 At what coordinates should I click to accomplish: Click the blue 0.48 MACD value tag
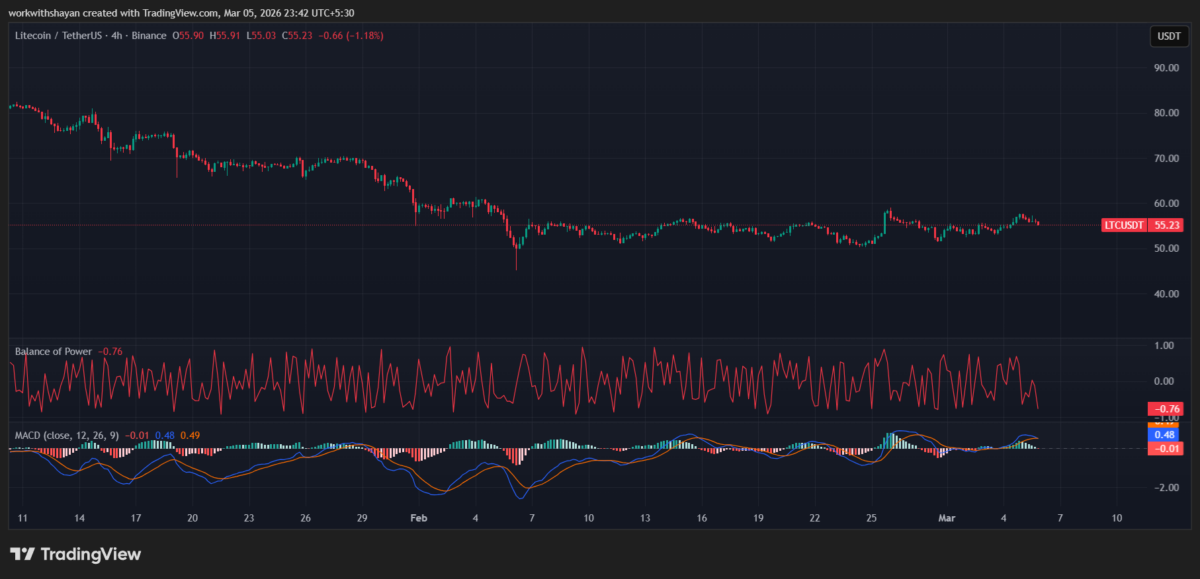1164,435
